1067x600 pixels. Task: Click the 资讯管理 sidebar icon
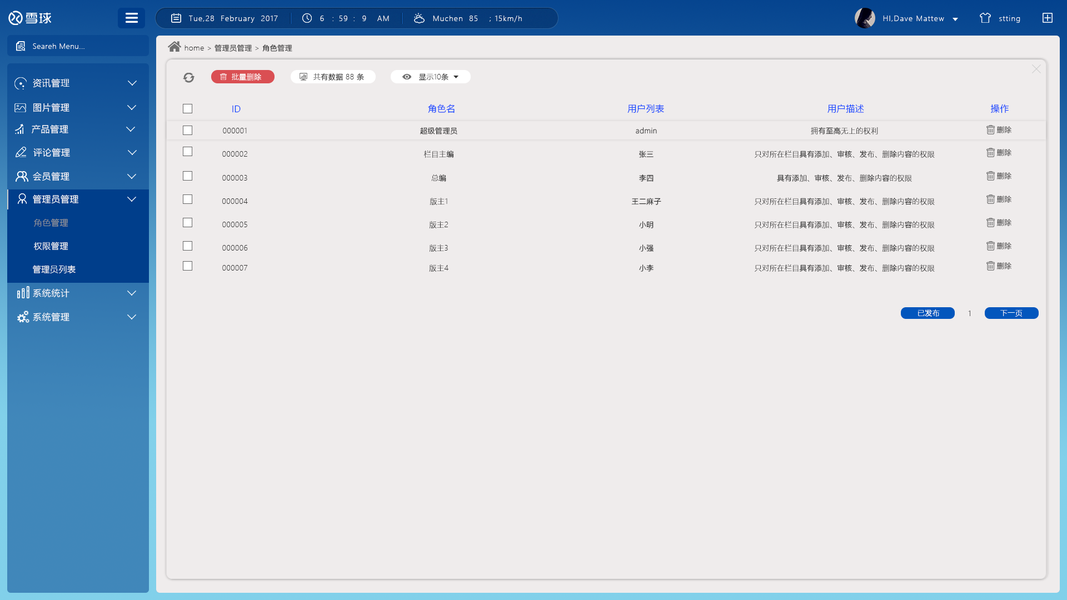coord(20,83)
